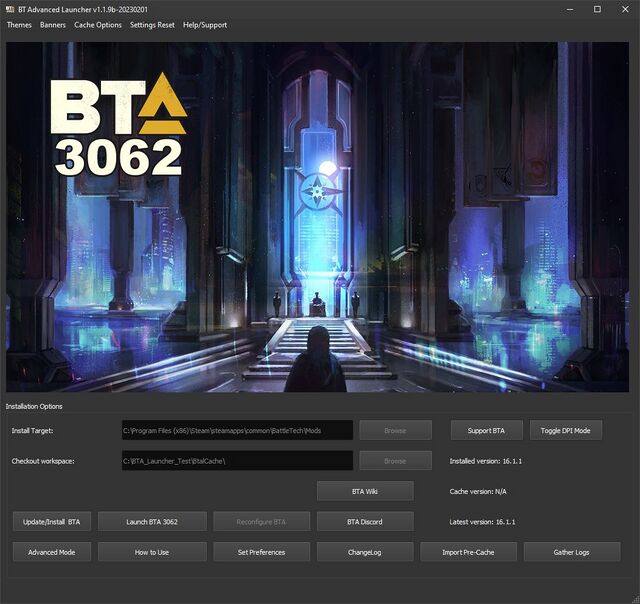Close the BT Advanced Launcher window
This screenshot has height=604, width=640.
click(x=625, y=9)
